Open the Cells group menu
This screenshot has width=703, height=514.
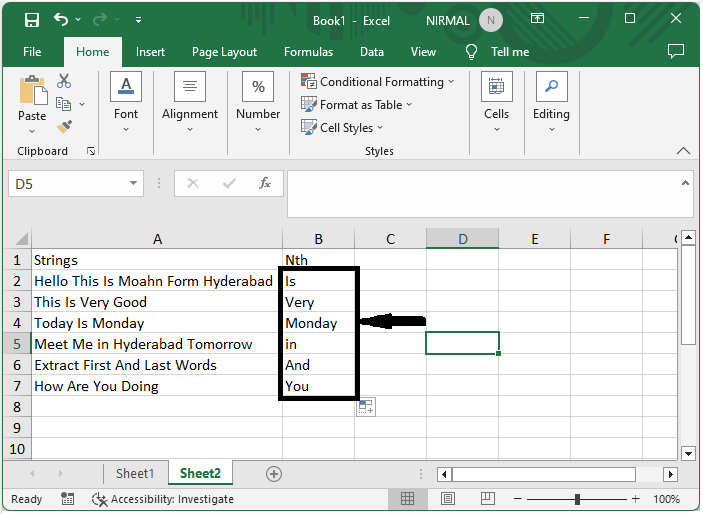click(496, 102)
